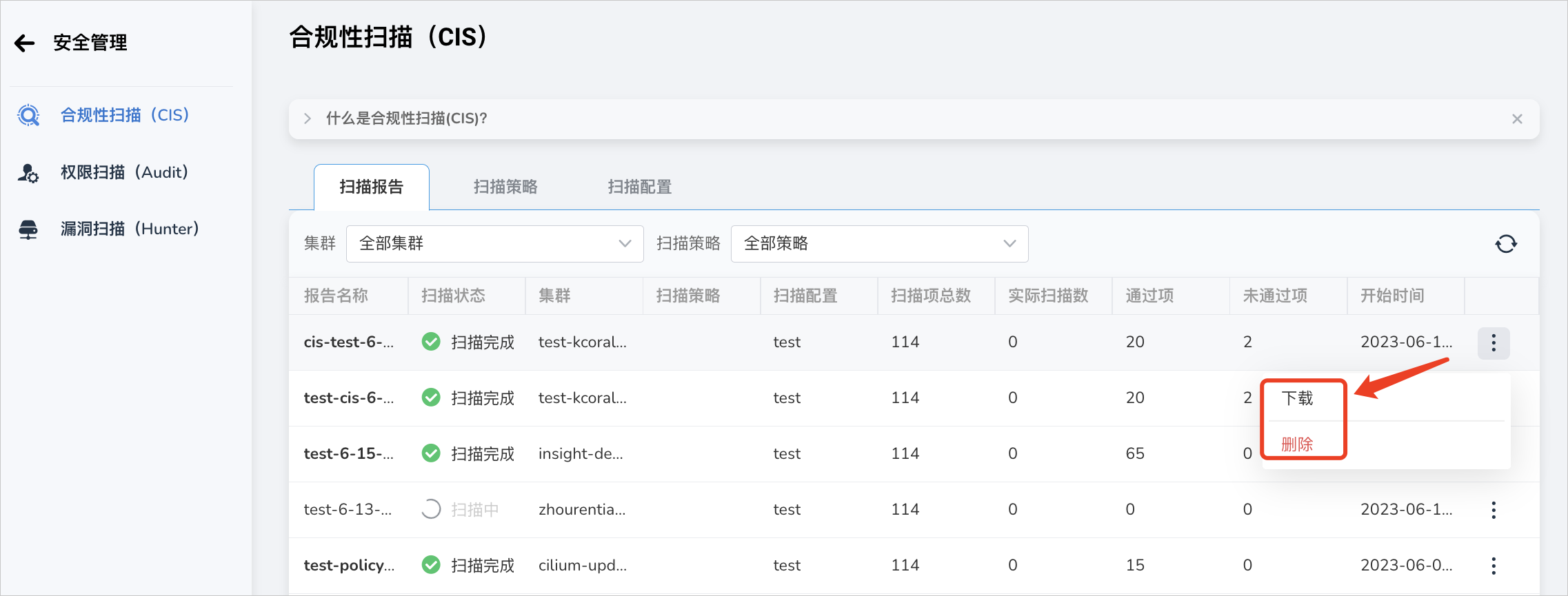Click start time 2023-06-0... in test-policy row

[1406, 565]
